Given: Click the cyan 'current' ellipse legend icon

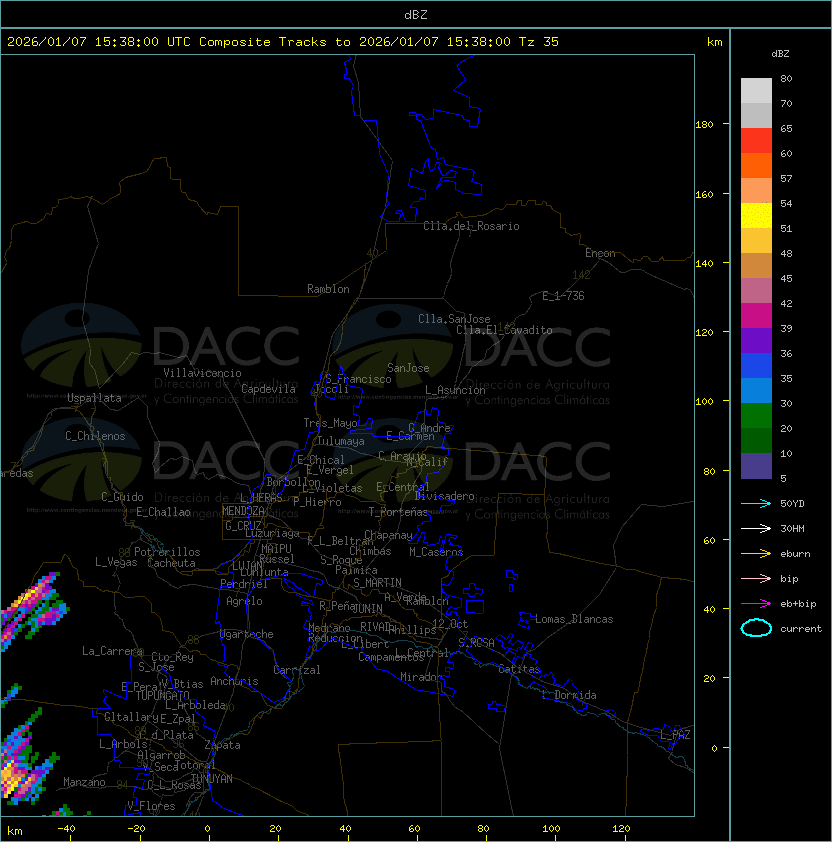Looking at the screenshot, I should click(756, 628).
